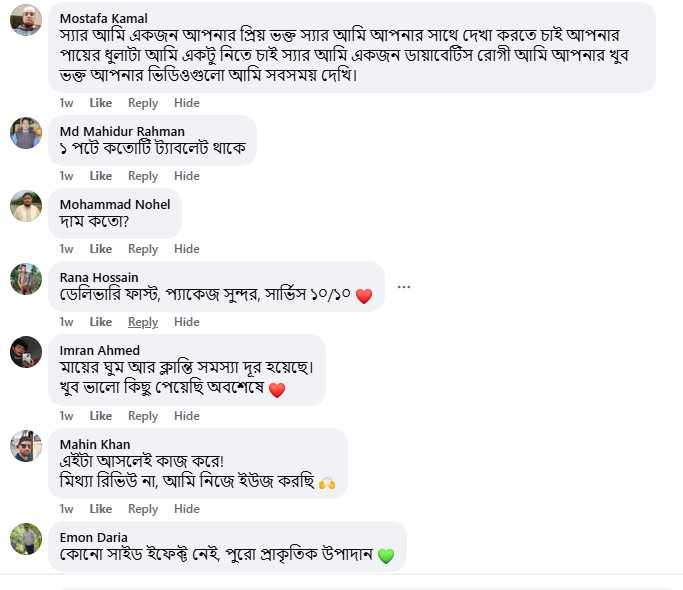The image size is (683, 590).
Task: Click Md Mahidur Rahman's avatar
Action: point(26,133)
